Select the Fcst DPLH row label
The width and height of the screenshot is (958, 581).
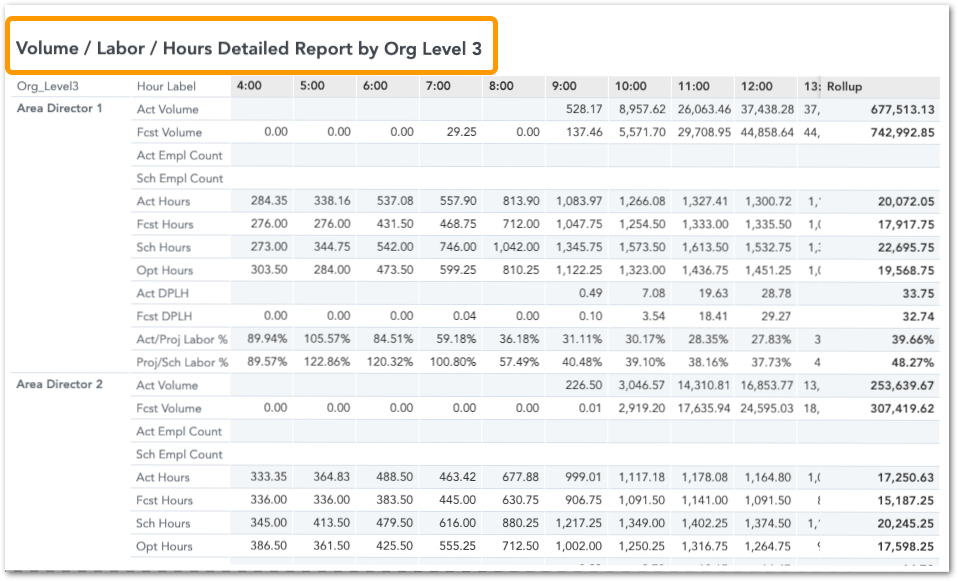tap(164, 316)
